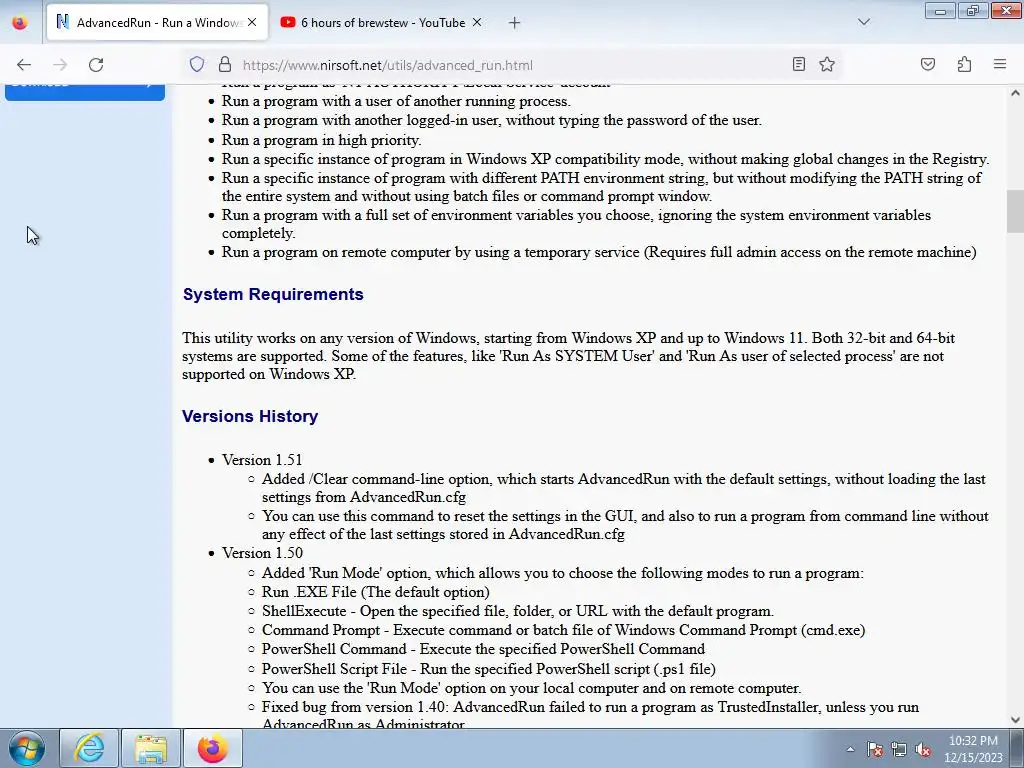Bookmark this page with the star
1024x768 pixels.
click(x=827, y=64)
